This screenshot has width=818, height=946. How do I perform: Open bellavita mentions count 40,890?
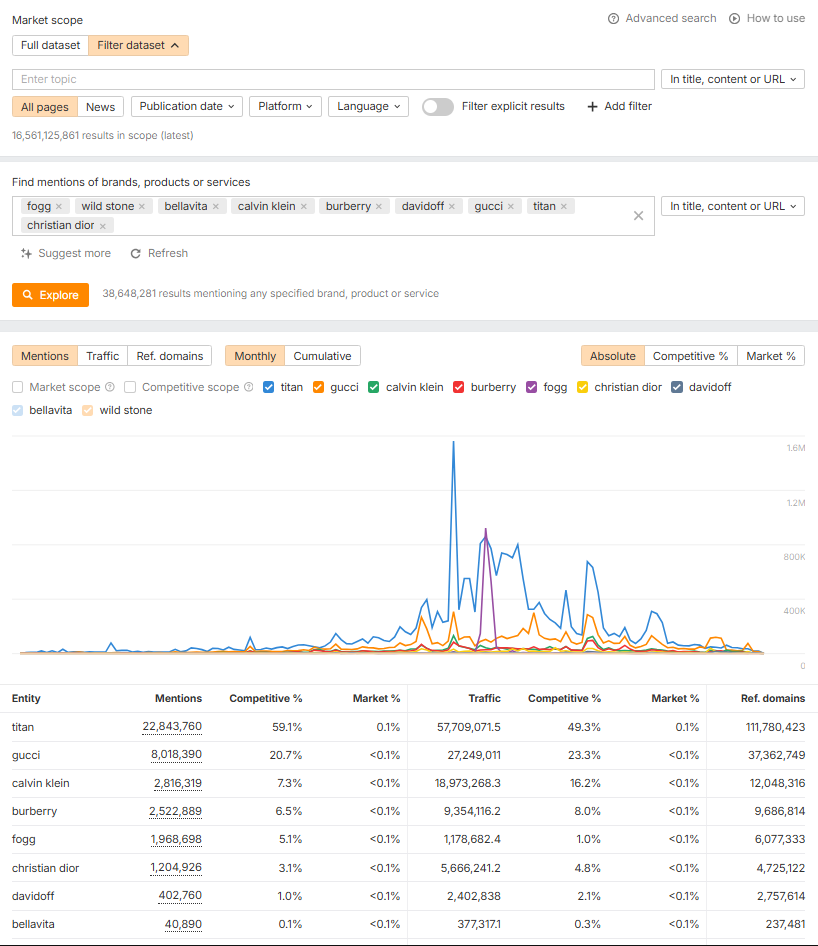(x=183, y=924)
